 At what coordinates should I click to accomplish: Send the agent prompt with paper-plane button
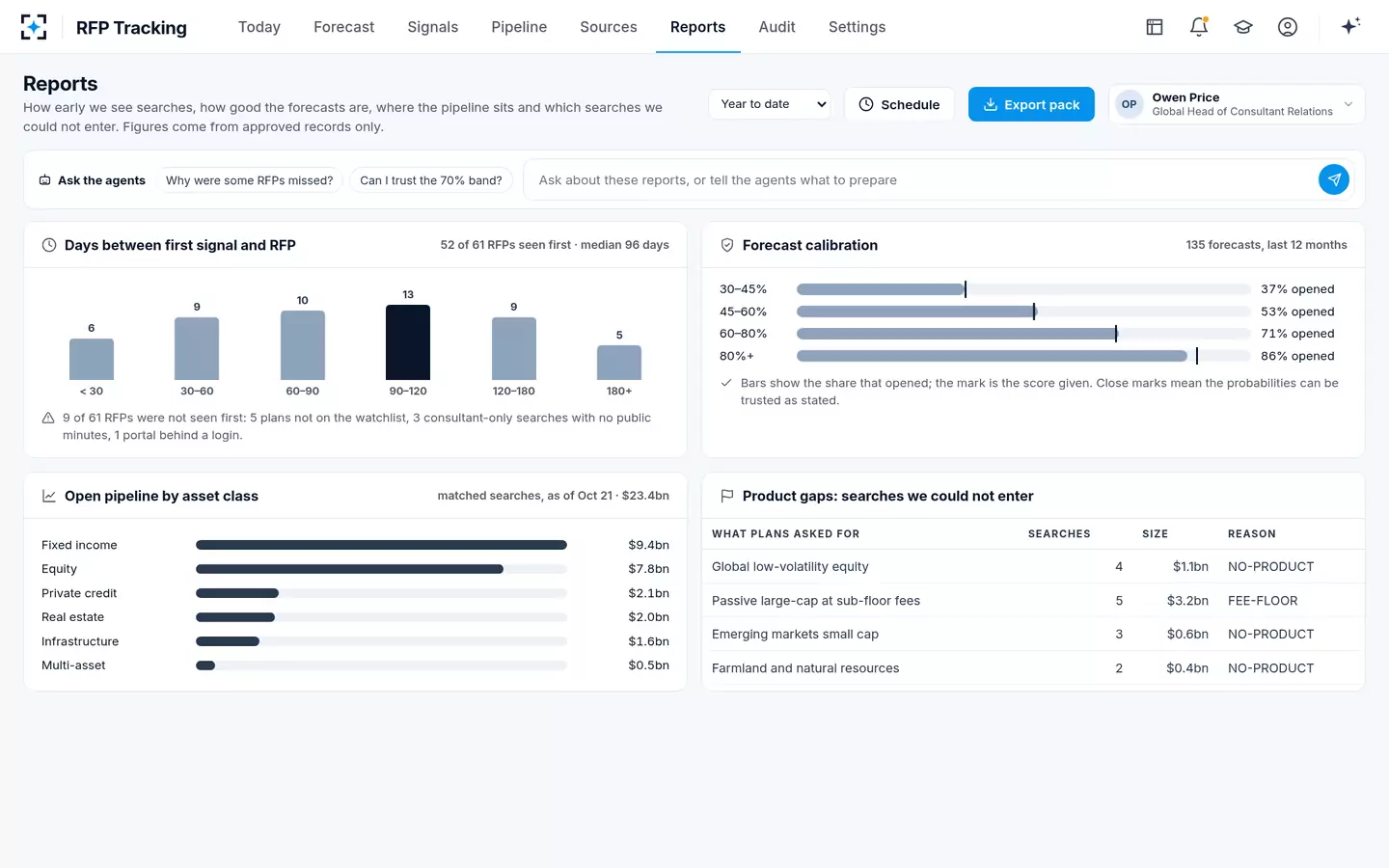[x=1334, y=179]
